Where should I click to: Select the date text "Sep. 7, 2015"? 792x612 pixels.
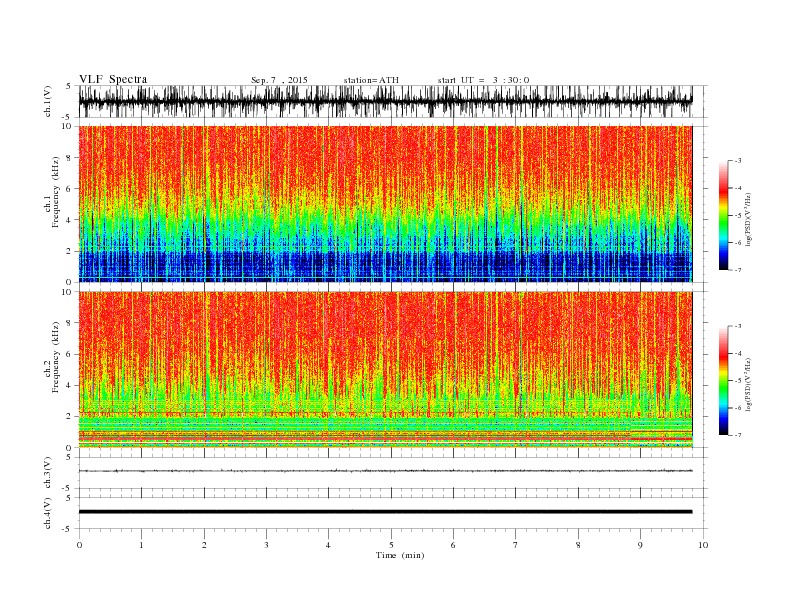tap(279, 80)
